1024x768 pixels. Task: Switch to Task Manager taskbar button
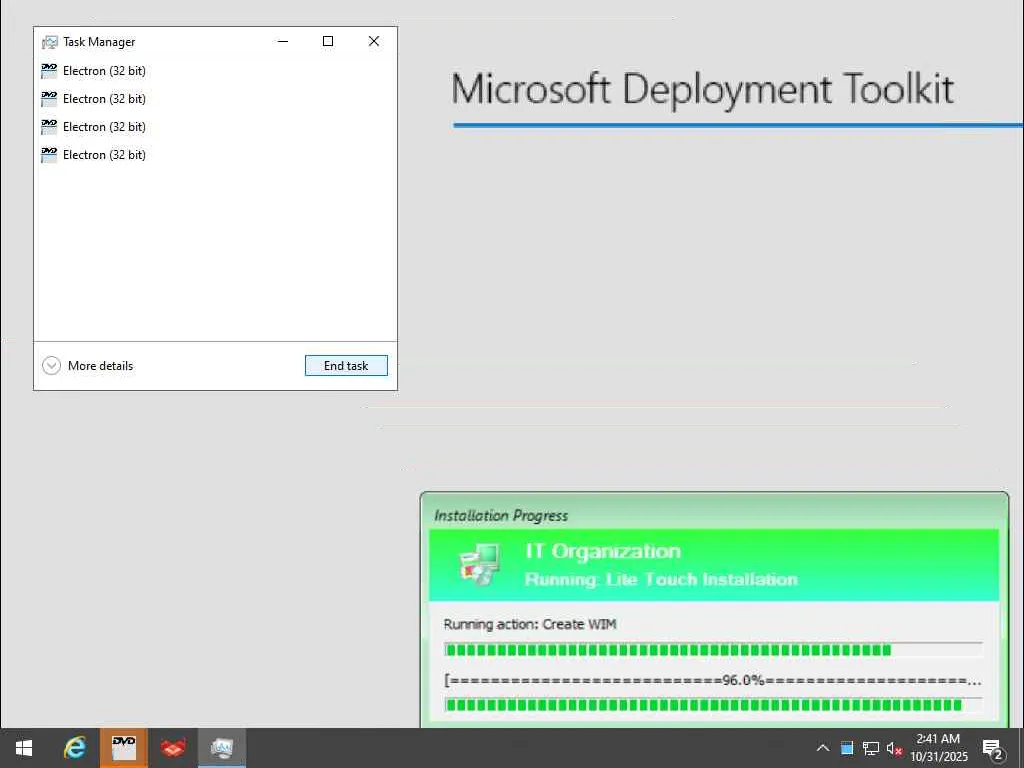point(222,748)
